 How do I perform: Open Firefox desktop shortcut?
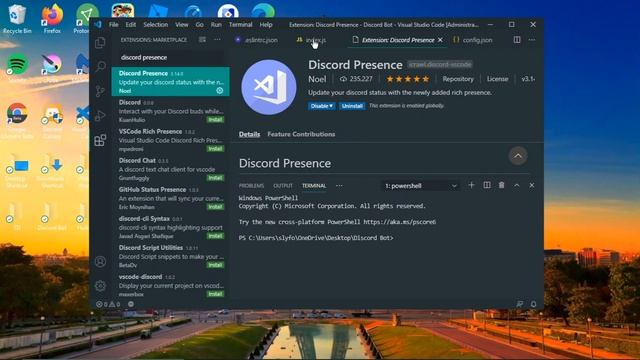pyautogui.click(x=52, y=18)
